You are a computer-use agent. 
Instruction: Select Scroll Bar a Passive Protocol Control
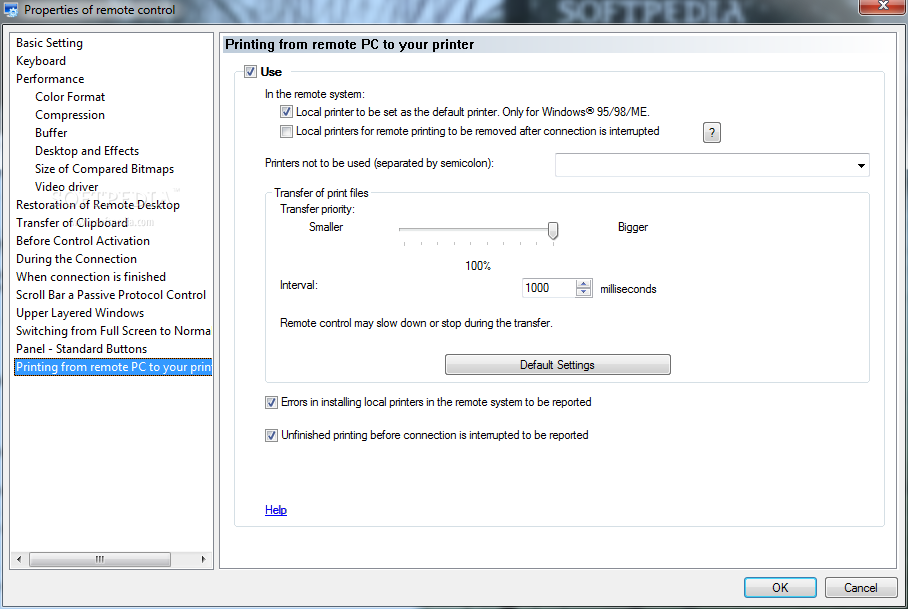111,294
